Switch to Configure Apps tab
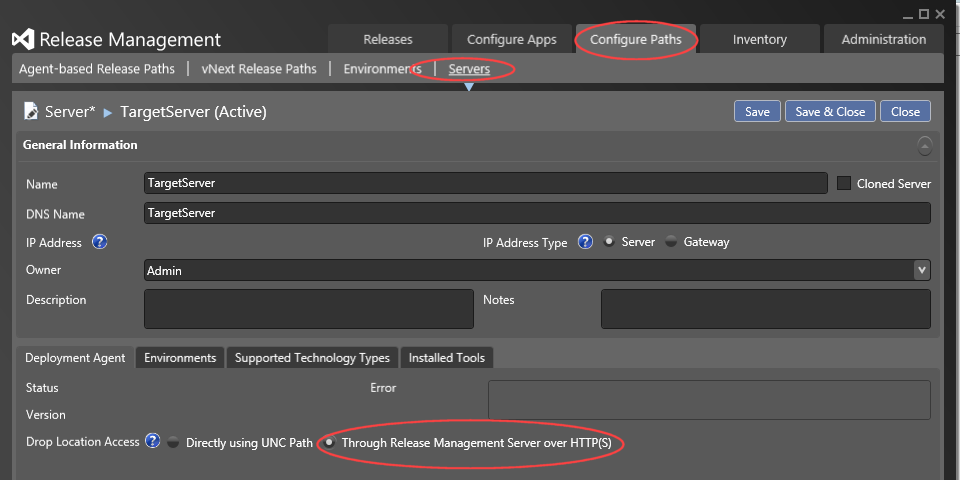The height and width of the screenshot is (480, 960). click(x=512, y=39)
